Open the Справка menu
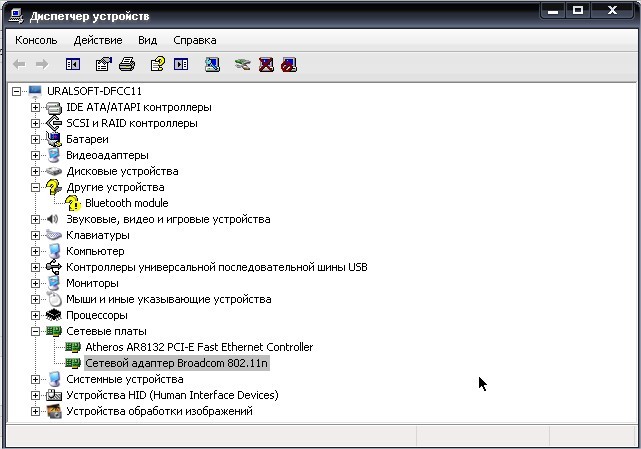This screenshot has height=449, width=641. point(195,40)
